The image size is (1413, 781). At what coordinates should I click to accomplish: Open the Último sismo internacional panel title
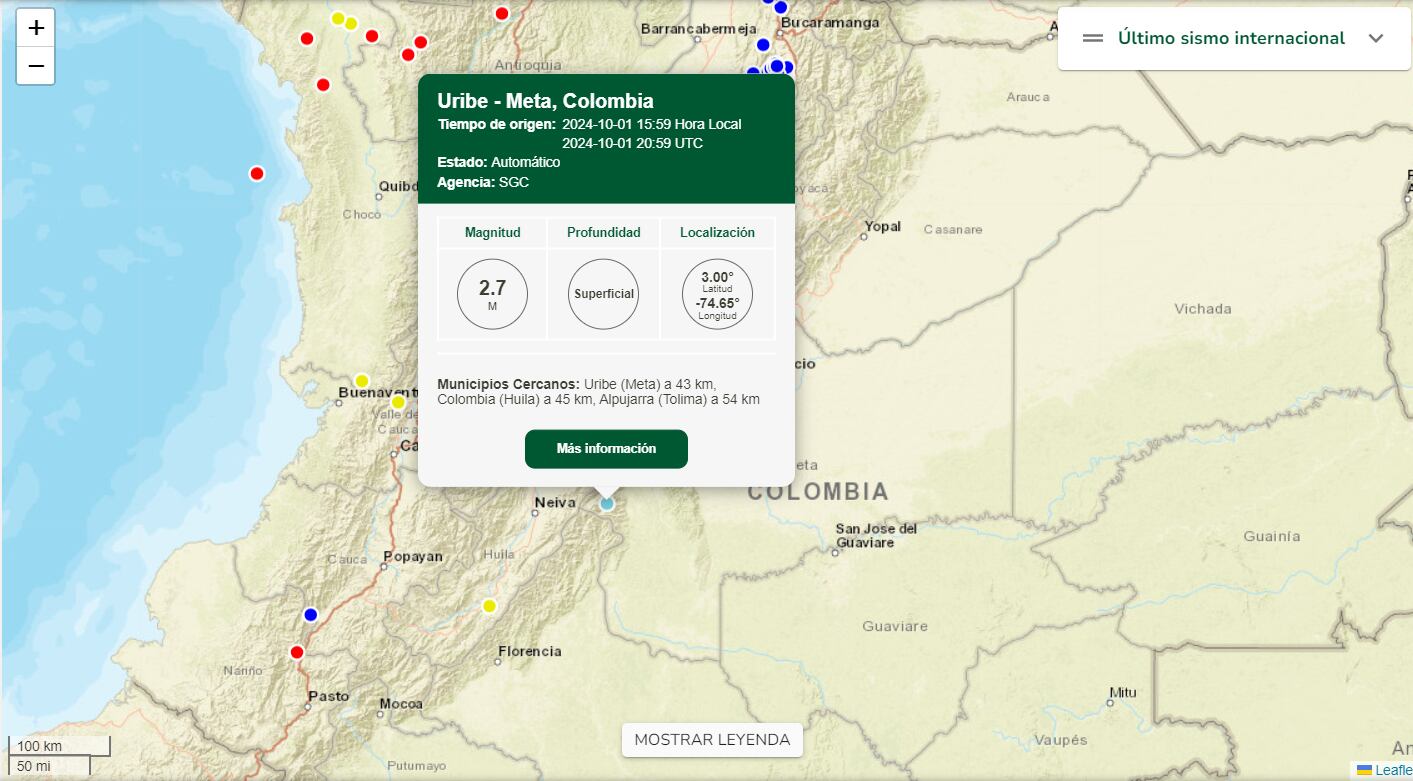click(1231, 38)
